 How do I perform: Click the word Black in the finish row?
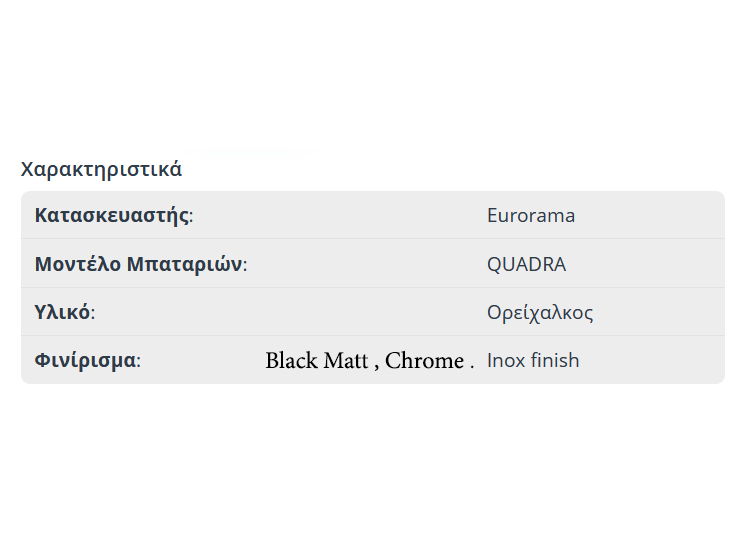[291, 361]
